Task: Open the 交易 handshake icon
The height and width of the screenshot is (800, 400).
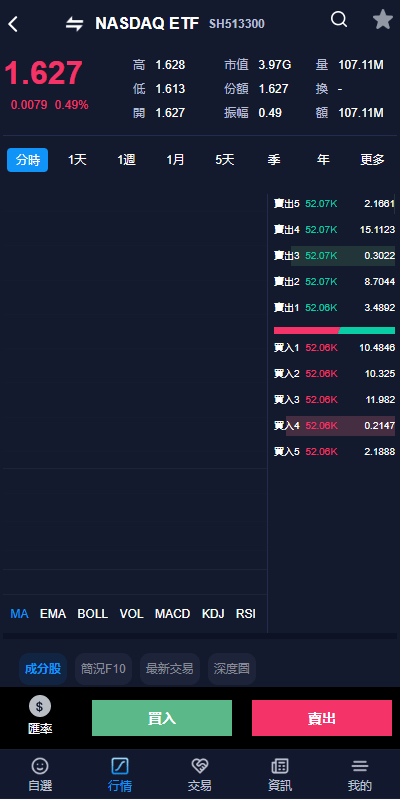Action: 199,766
